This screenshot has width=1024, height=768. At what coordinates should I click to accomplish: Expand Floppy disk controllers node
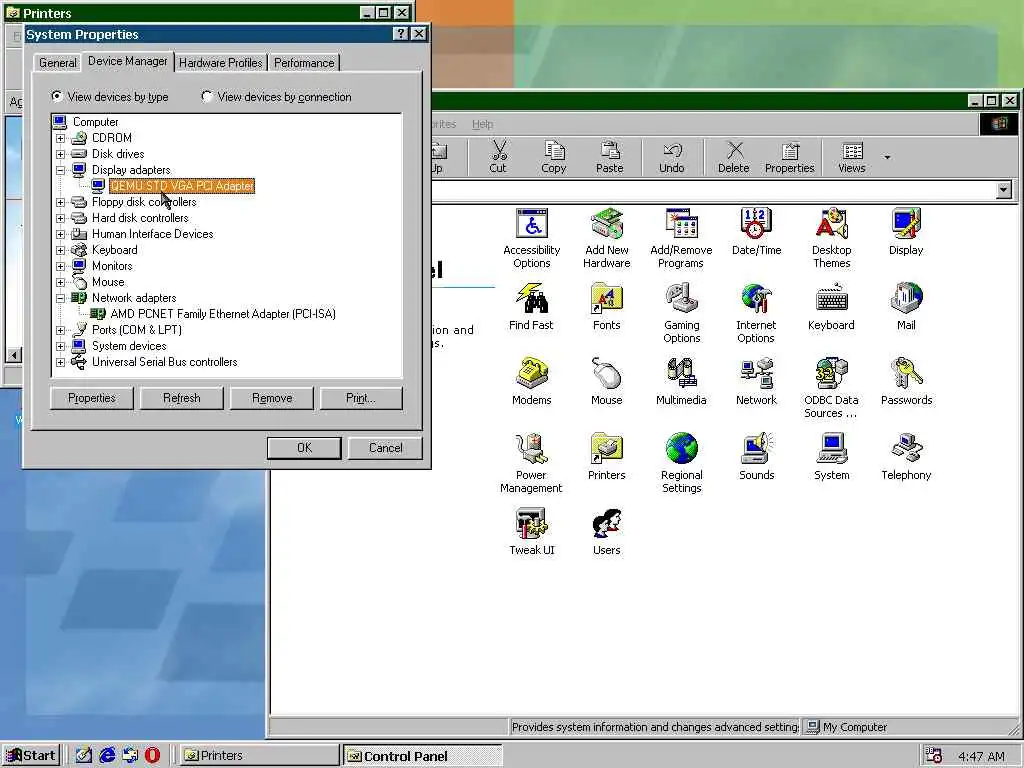(x=61, y=202)
